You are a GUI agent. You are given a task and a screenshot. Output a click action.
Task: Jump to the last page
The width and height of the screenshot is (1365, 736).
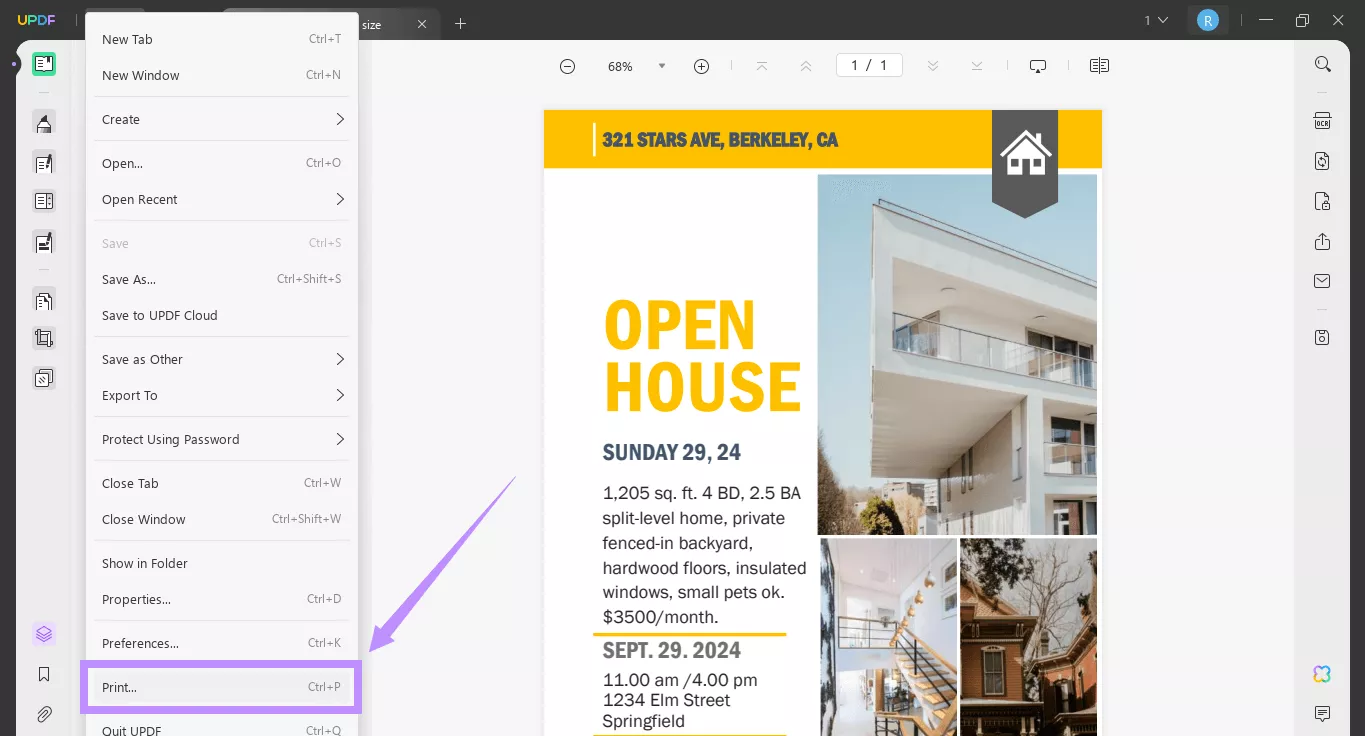pos(977,66)
